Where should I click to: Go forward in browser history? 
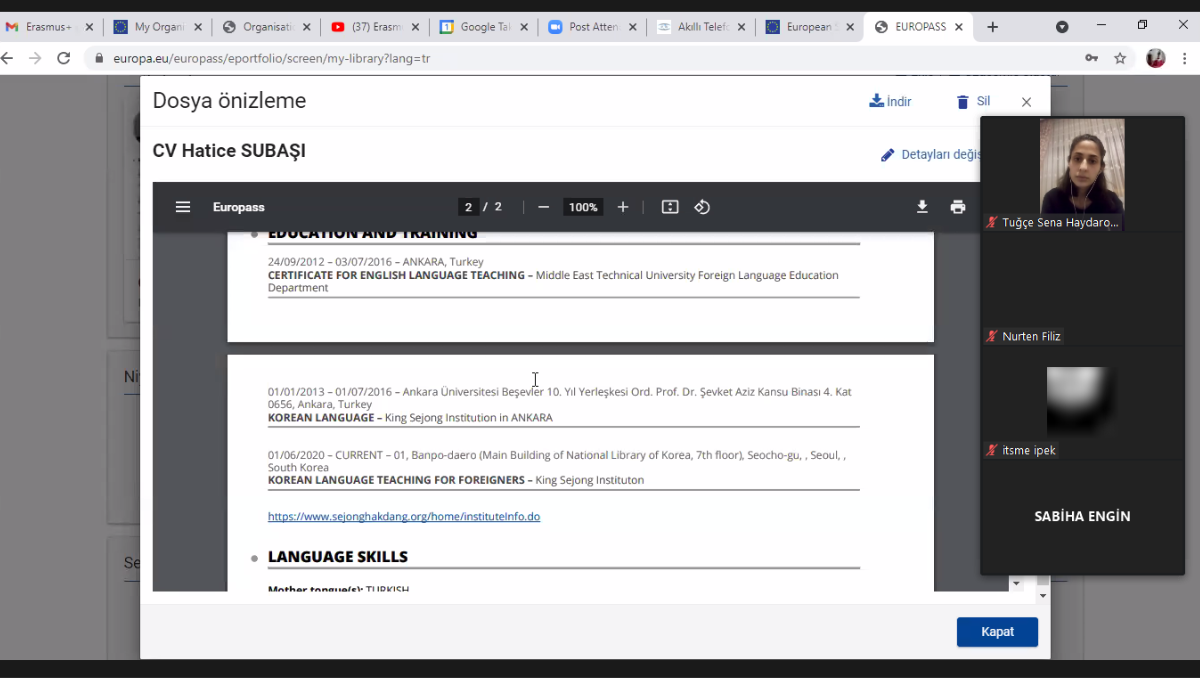coord(36,58)
